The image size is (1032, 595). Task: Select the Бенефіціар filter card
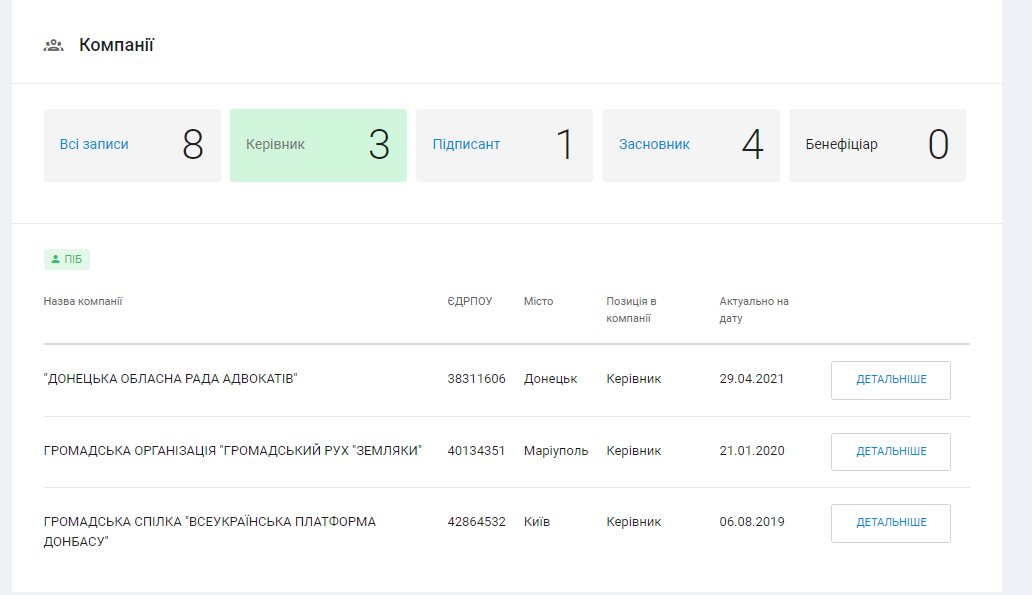pyautogui.click(x=877, y=145)
